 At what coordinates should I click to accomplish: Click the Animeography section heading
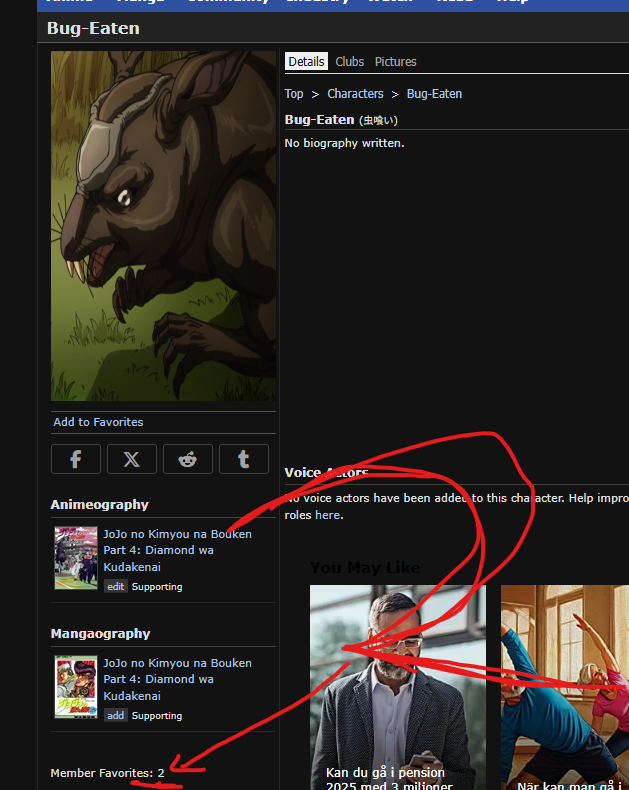pos(100,504)
